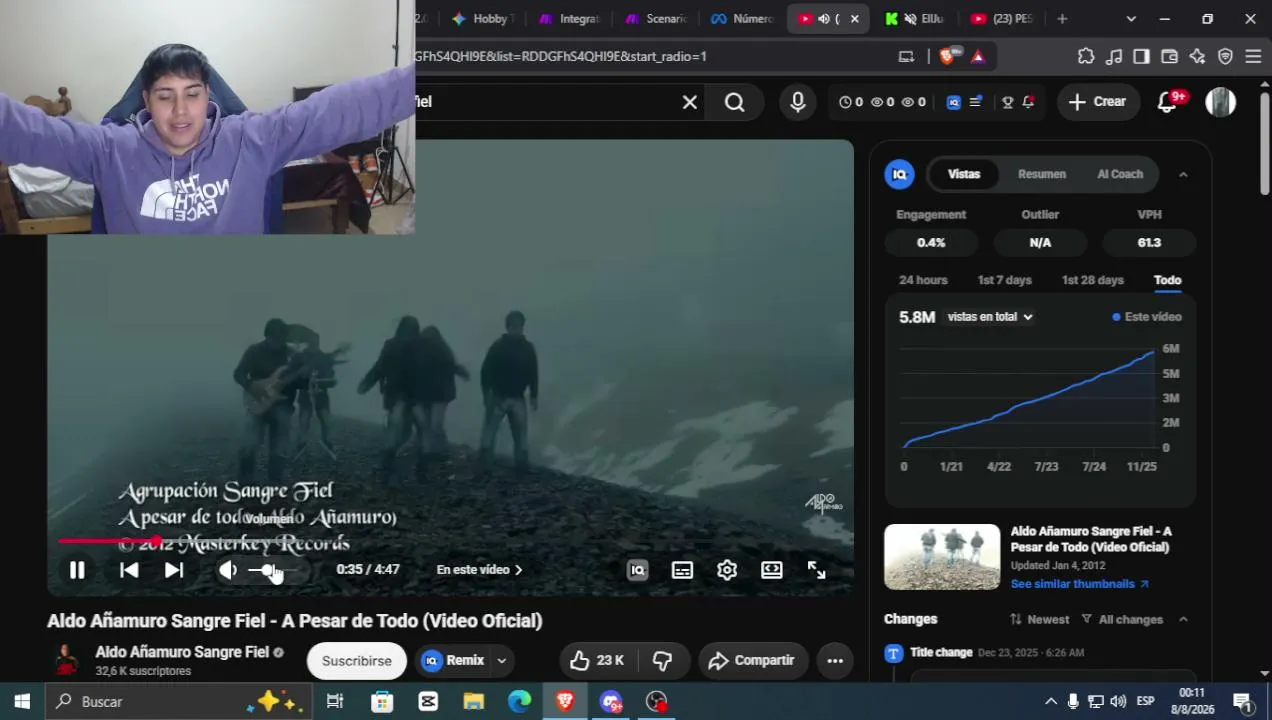The image size is (1272, 720).
Task: Expand the Remix dropdown arrow
Action: (x=502, y=661)
